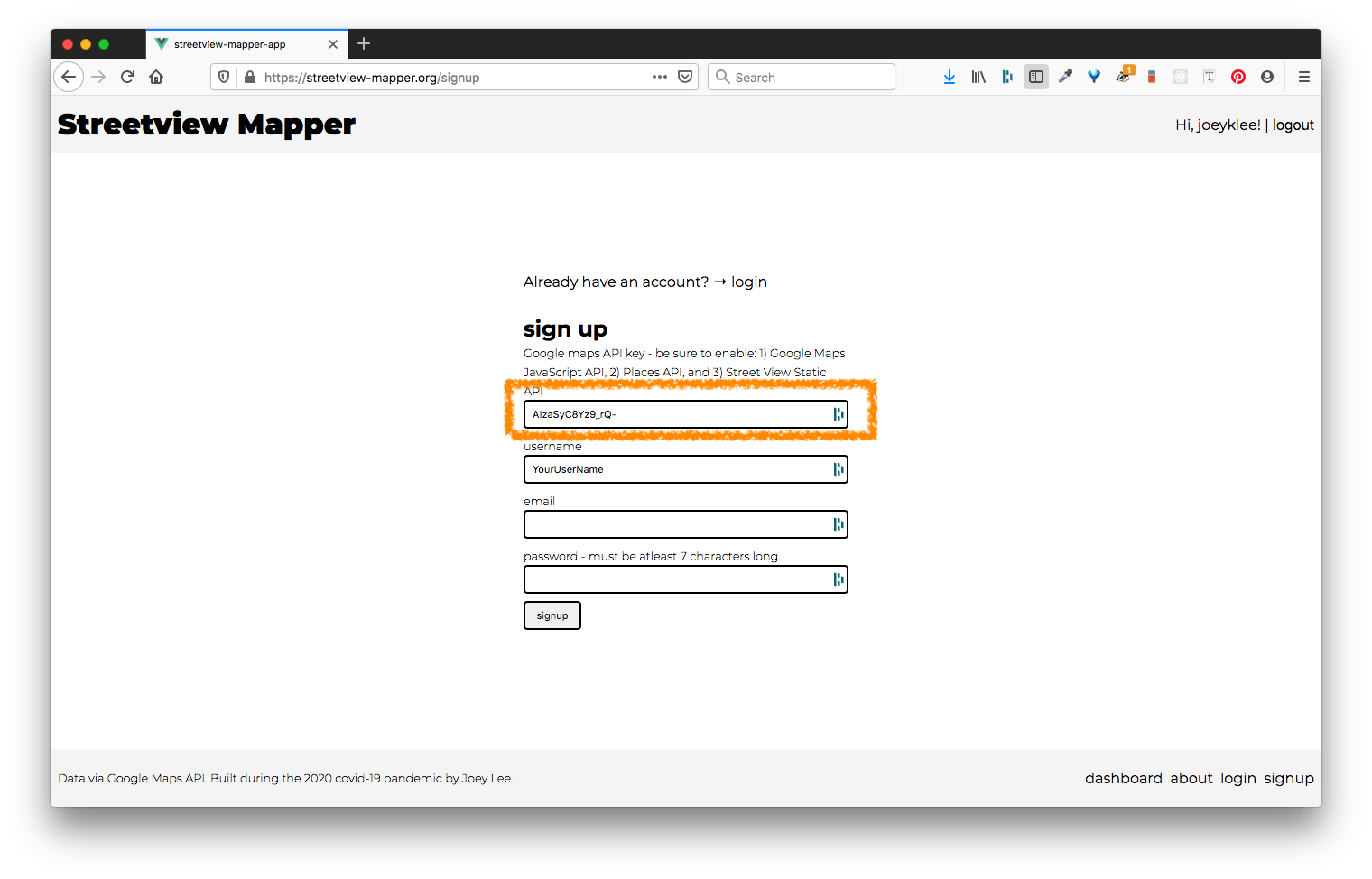Click the Firefox account avatar icon

[x=1267, y=78]
